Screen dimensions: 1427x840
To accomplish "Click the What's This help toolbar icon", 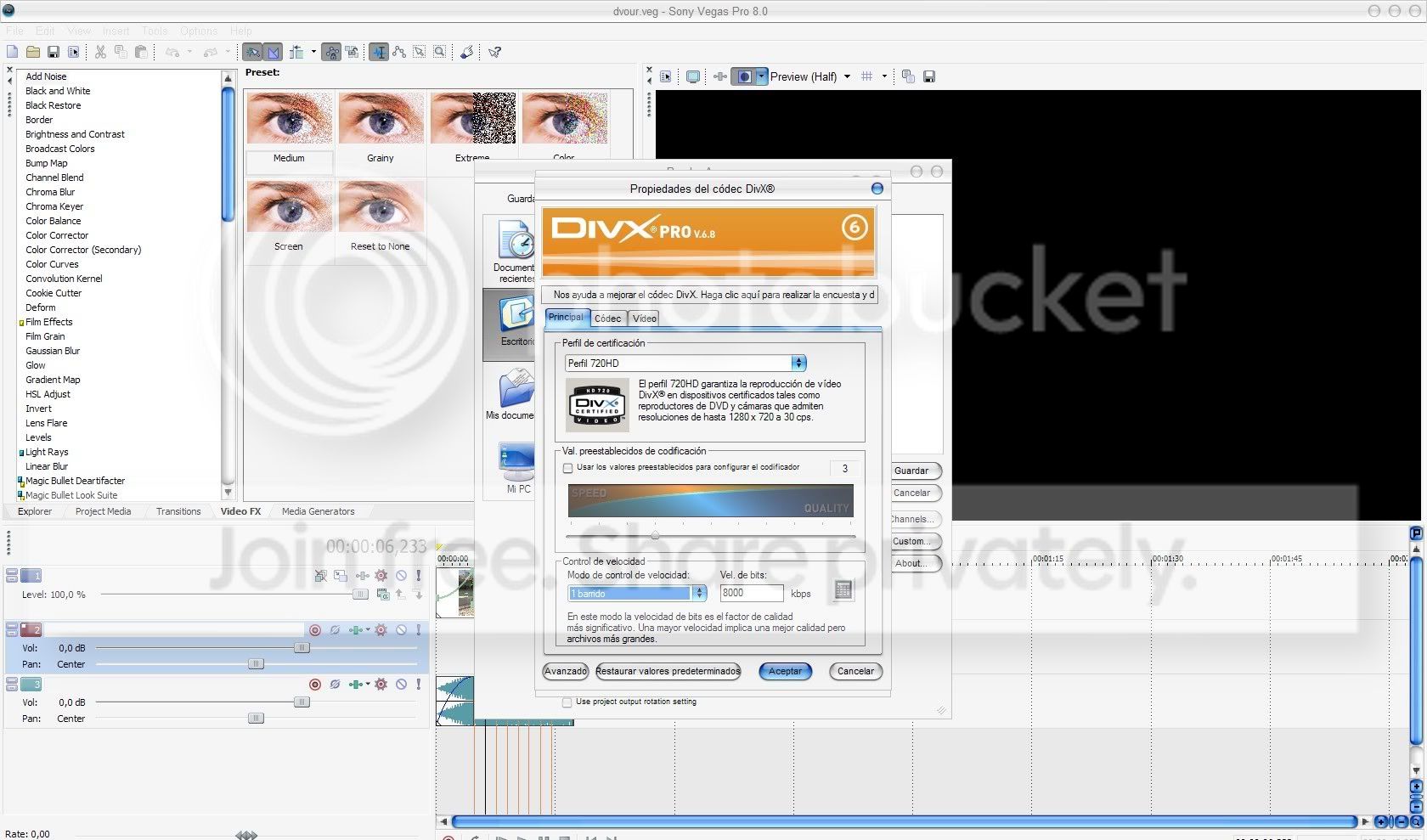I will pyautogui.click(x=495, y=52).
